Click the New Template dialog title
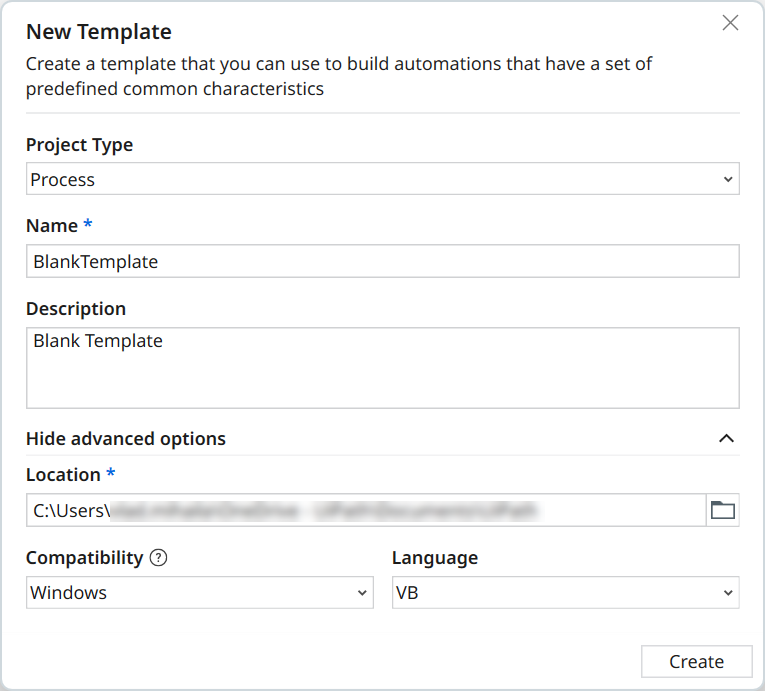 pos(99,32)
